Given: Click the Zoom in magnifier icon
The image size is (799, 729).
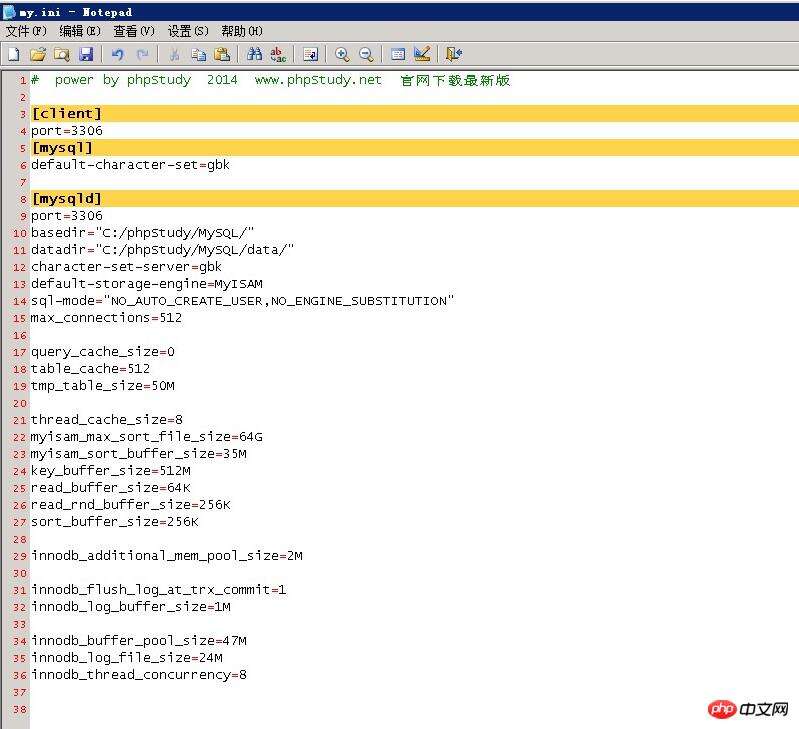Looking at the screenshot, I should pyautogui.click(x=342, y=54).
